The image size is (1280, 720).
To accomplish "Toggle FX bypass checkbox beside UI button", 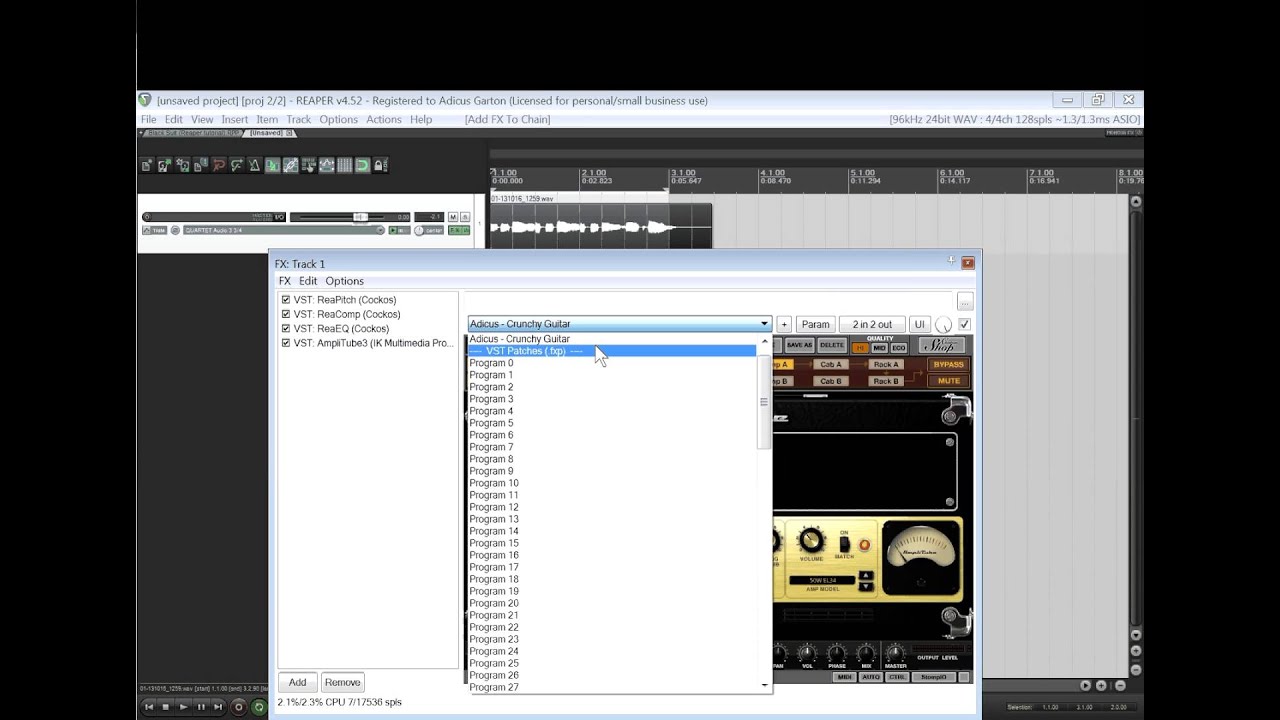I will 964,324.
